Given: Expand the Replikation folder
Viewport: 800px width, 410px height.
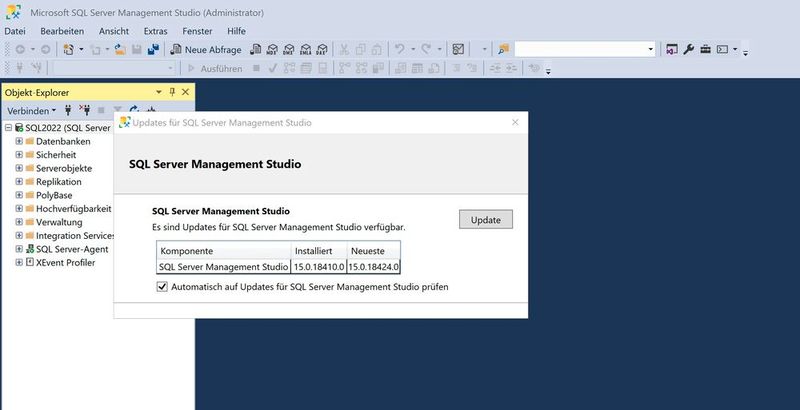Looking at the screenshot, I should 19,182.
